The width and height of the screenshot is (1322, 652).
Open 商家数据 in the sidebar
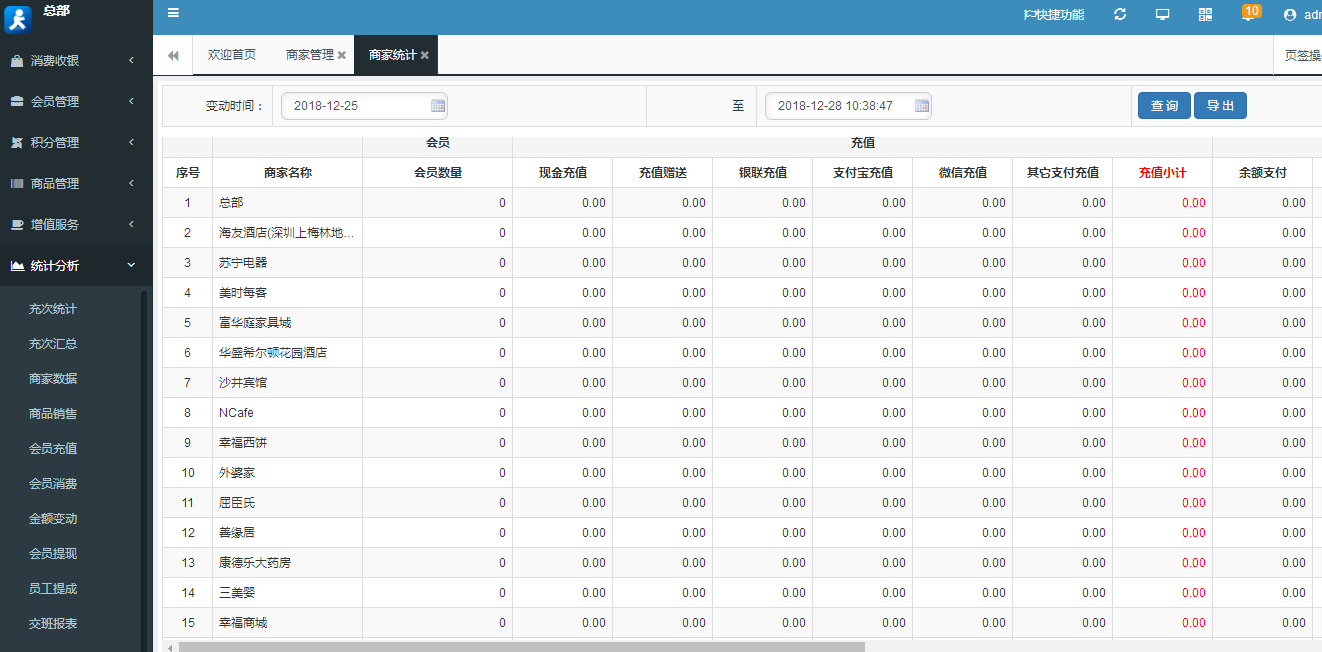click(53, 379)
